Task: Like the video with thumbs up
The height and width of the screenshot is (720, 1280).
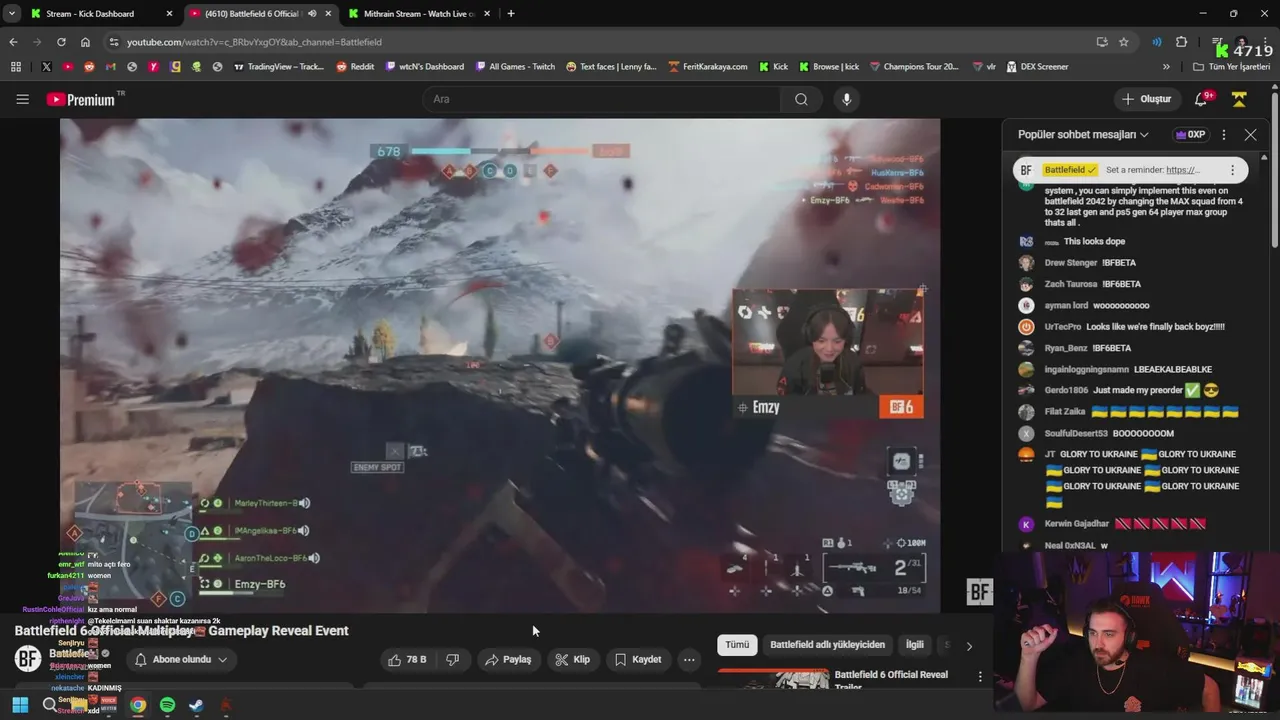Action: click(x=408, y=659)
